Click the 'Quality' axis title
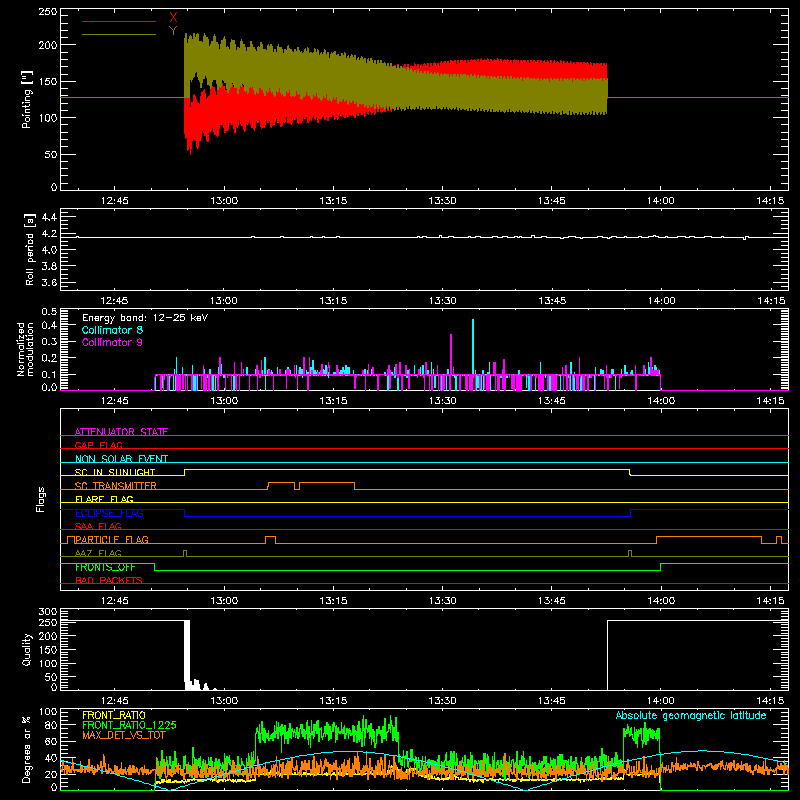This screenshot has height=800, width=800. [27, 649]
